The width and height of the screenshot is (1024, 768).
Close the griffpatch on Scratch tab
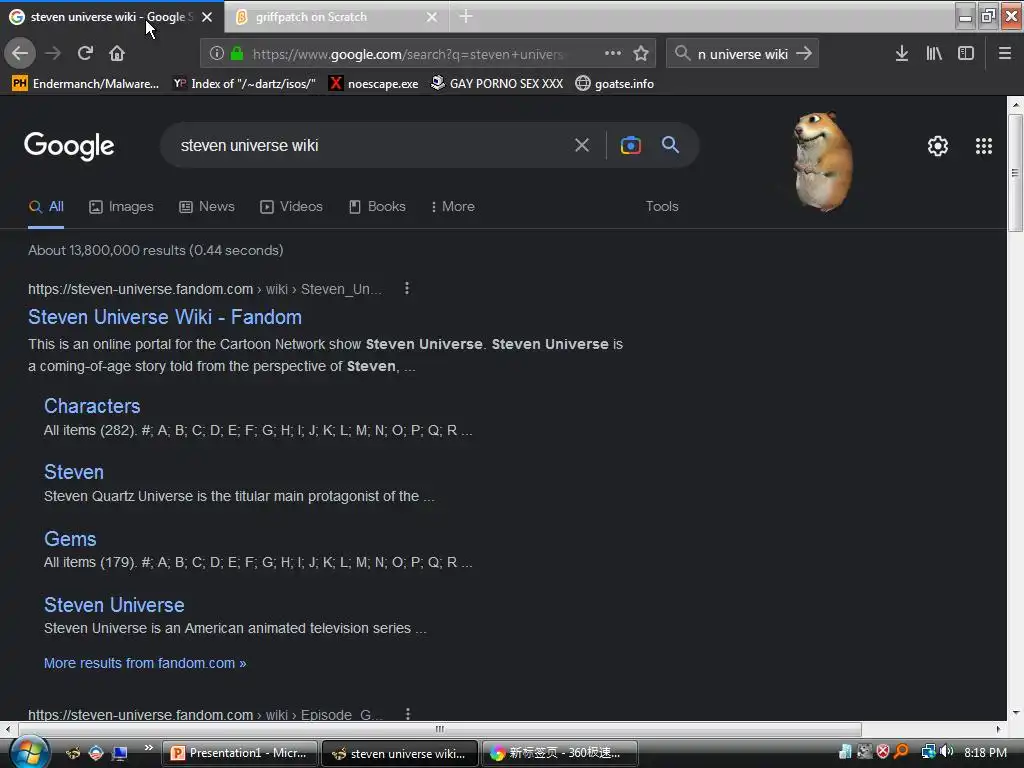432,17
